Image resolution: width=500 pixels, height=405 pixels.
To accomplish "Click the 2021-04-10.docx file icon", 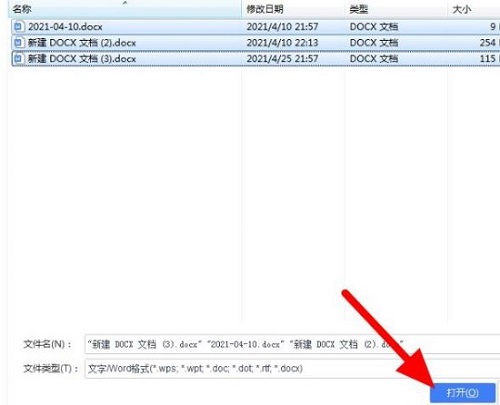I will pyautogui.click(x=19, y=26).
